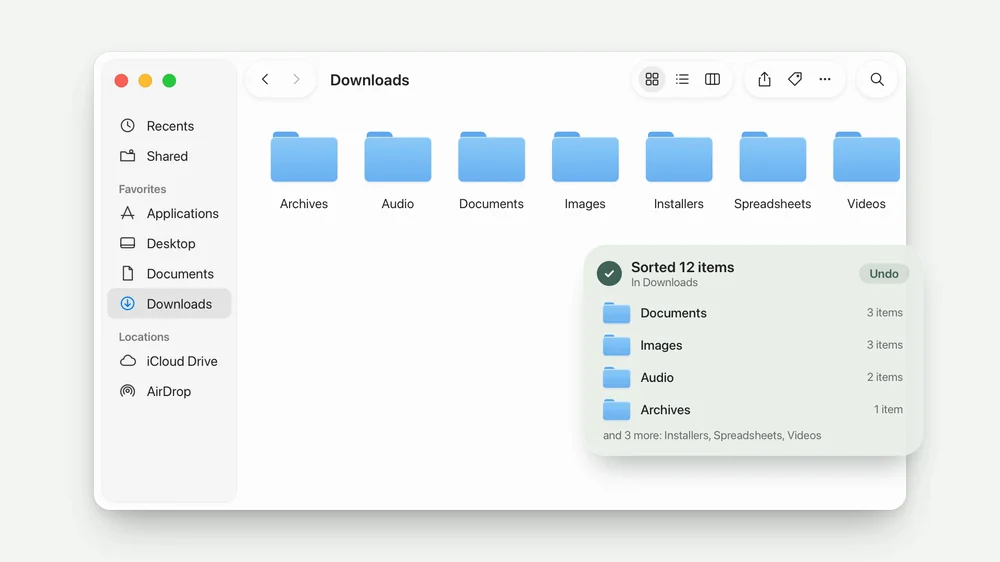Switch to icon grid view

point(652,79)
